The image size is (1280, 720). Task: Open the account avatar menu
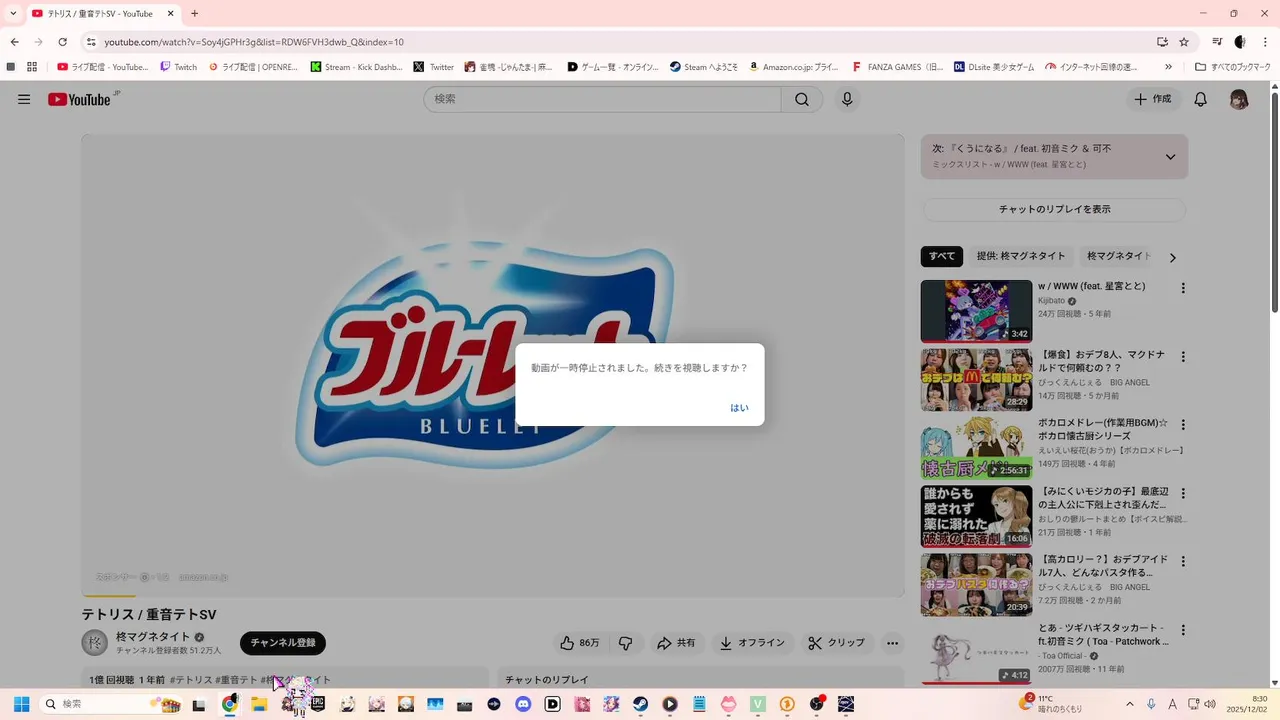[x=1239, y=99]
